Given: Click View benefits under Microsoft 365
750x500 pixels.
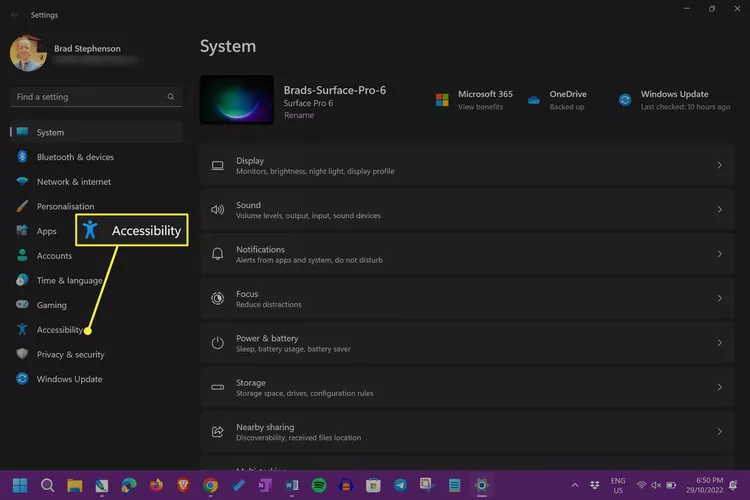Looking at the screenshot, I should point(480,107).
